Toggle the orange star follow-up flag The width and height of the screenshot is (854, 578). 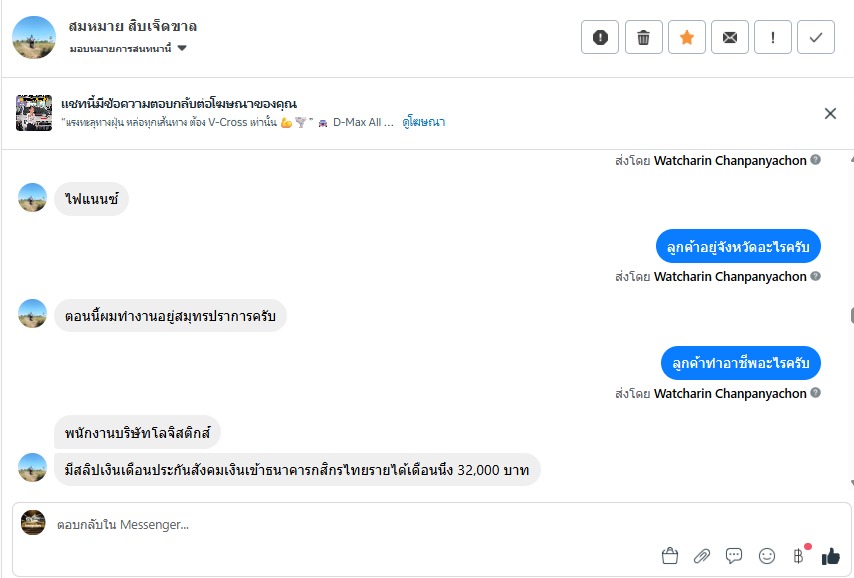[x=686, y=38]
